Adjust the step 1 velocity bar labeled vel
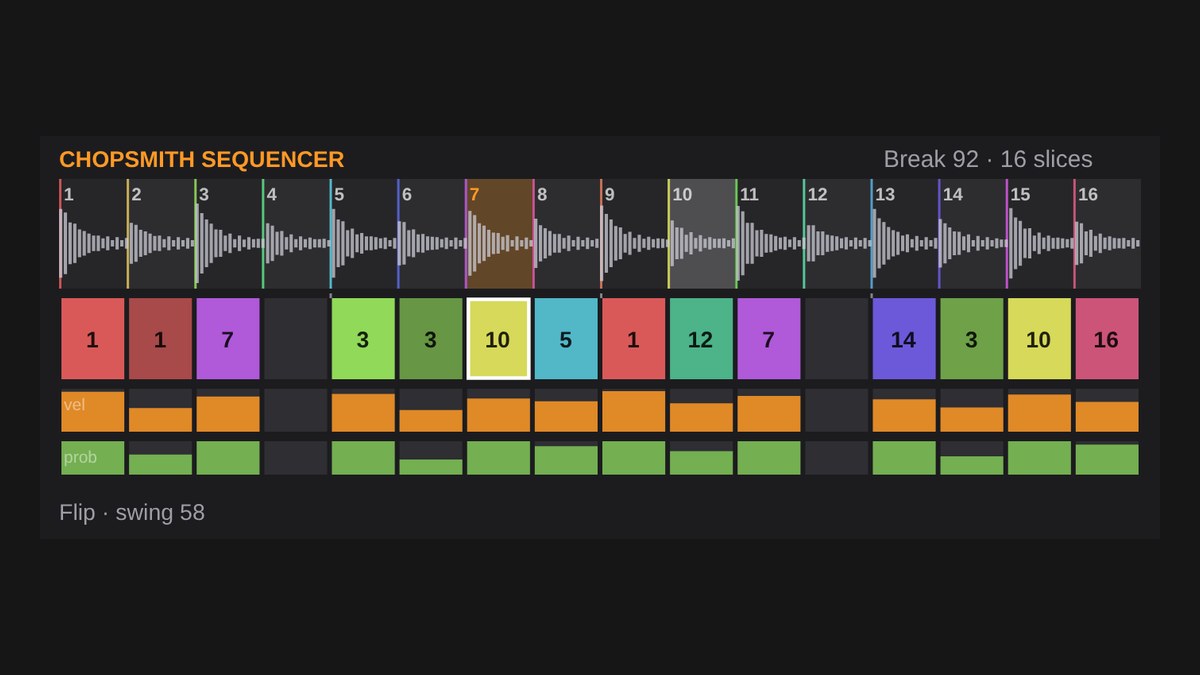1200x675 pixels. (93, 410)
